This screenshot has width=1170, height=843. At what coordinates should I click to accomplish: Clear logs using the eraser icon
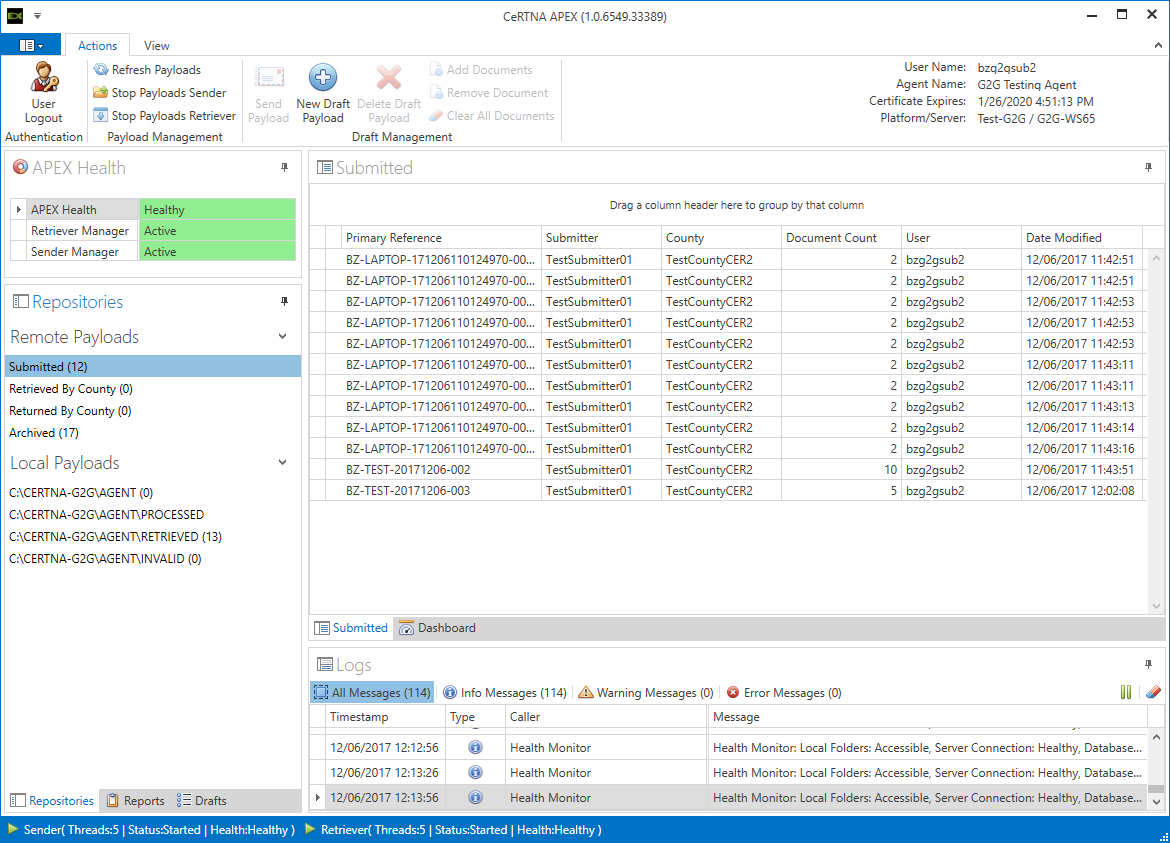[x=1152, y=692]
